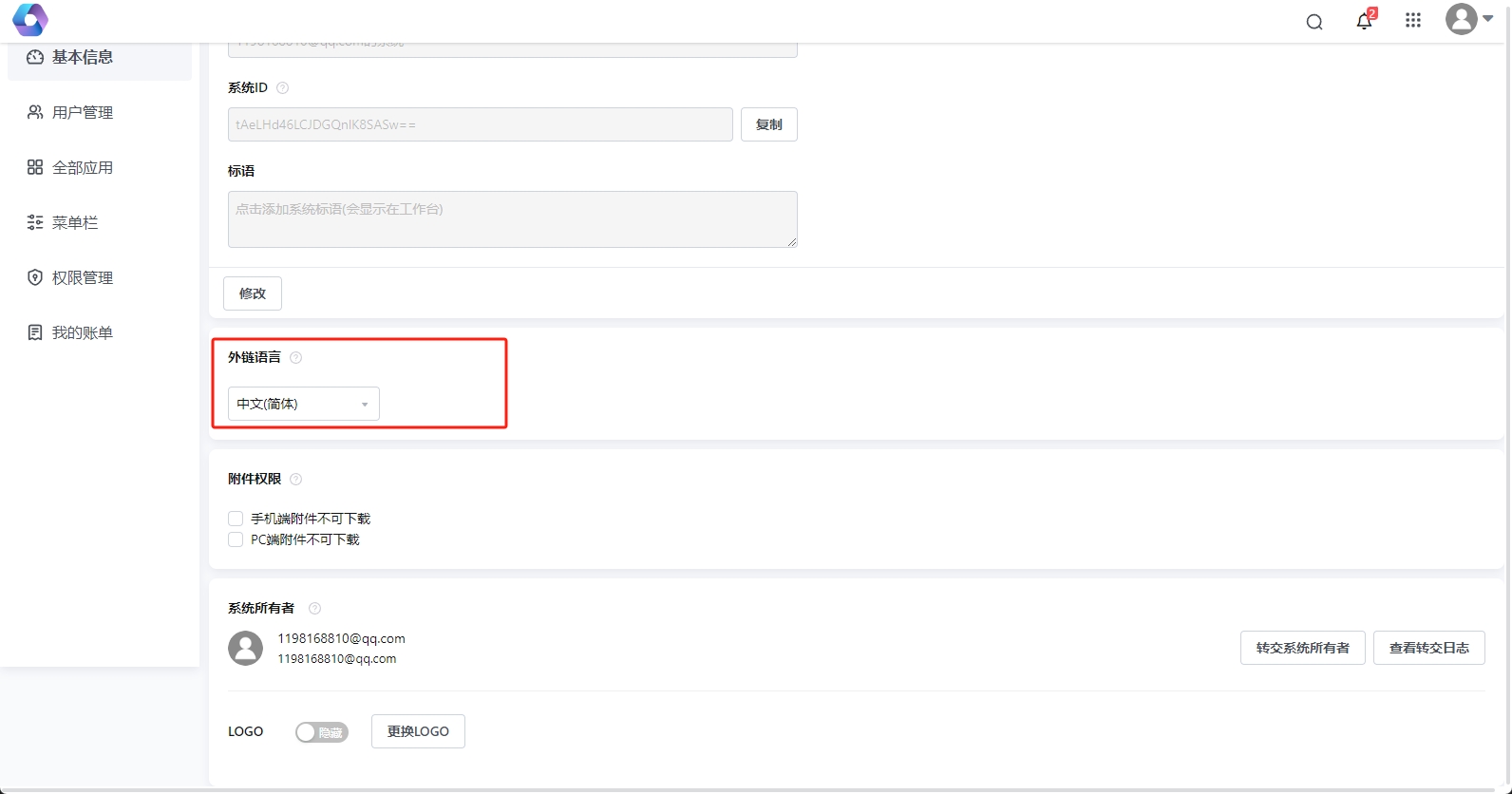Screen dimensions: 1512x794
Task: Click into the 标语 slogan text area
Action: (512, 219)
